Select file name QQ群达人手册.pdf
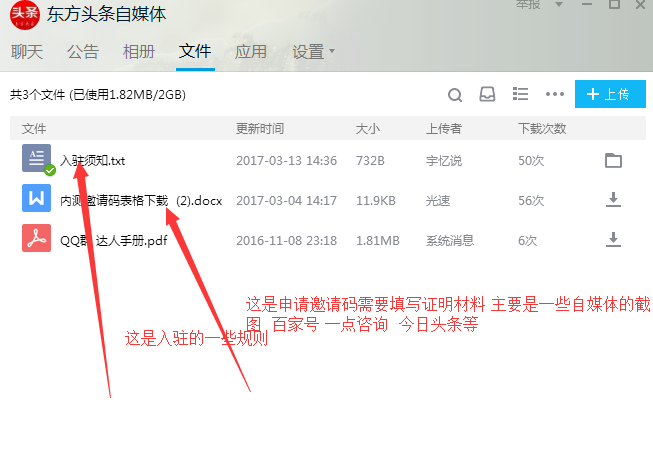This screenshot has height=474, width=653. point(114,240)
